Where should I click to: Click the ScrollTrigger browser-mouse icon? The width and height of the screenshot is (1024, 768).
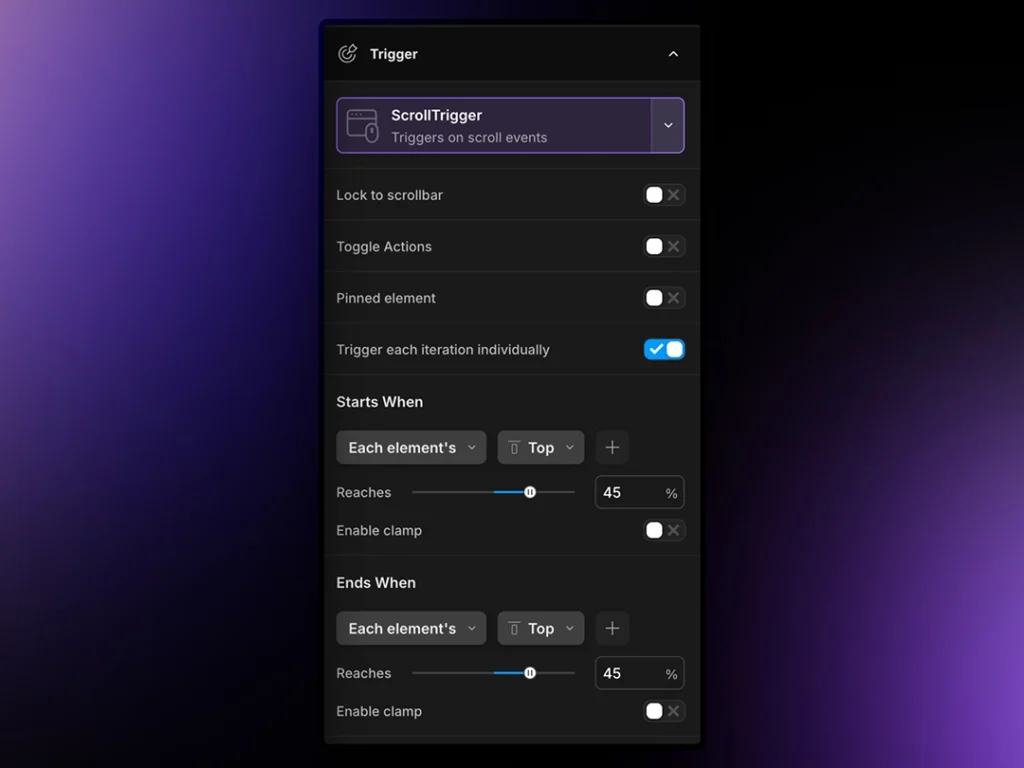click(362, 126)
